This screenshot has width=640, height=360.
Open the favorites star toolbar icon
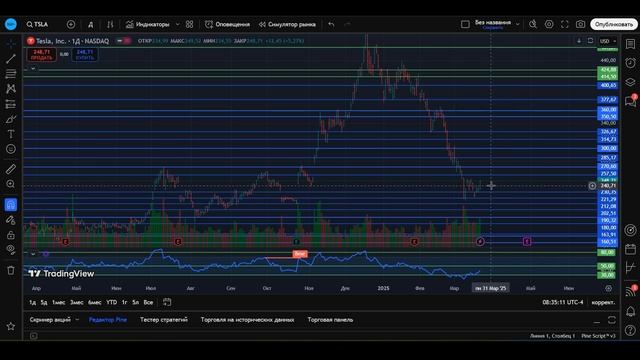[x=11, y=326]
